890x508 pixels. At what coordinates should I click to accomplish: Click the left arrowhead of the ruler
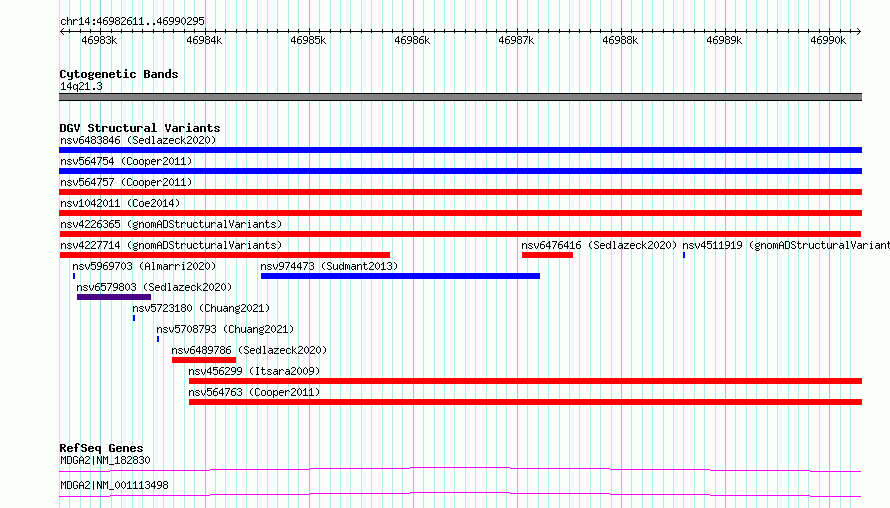[x=62, y=31]
